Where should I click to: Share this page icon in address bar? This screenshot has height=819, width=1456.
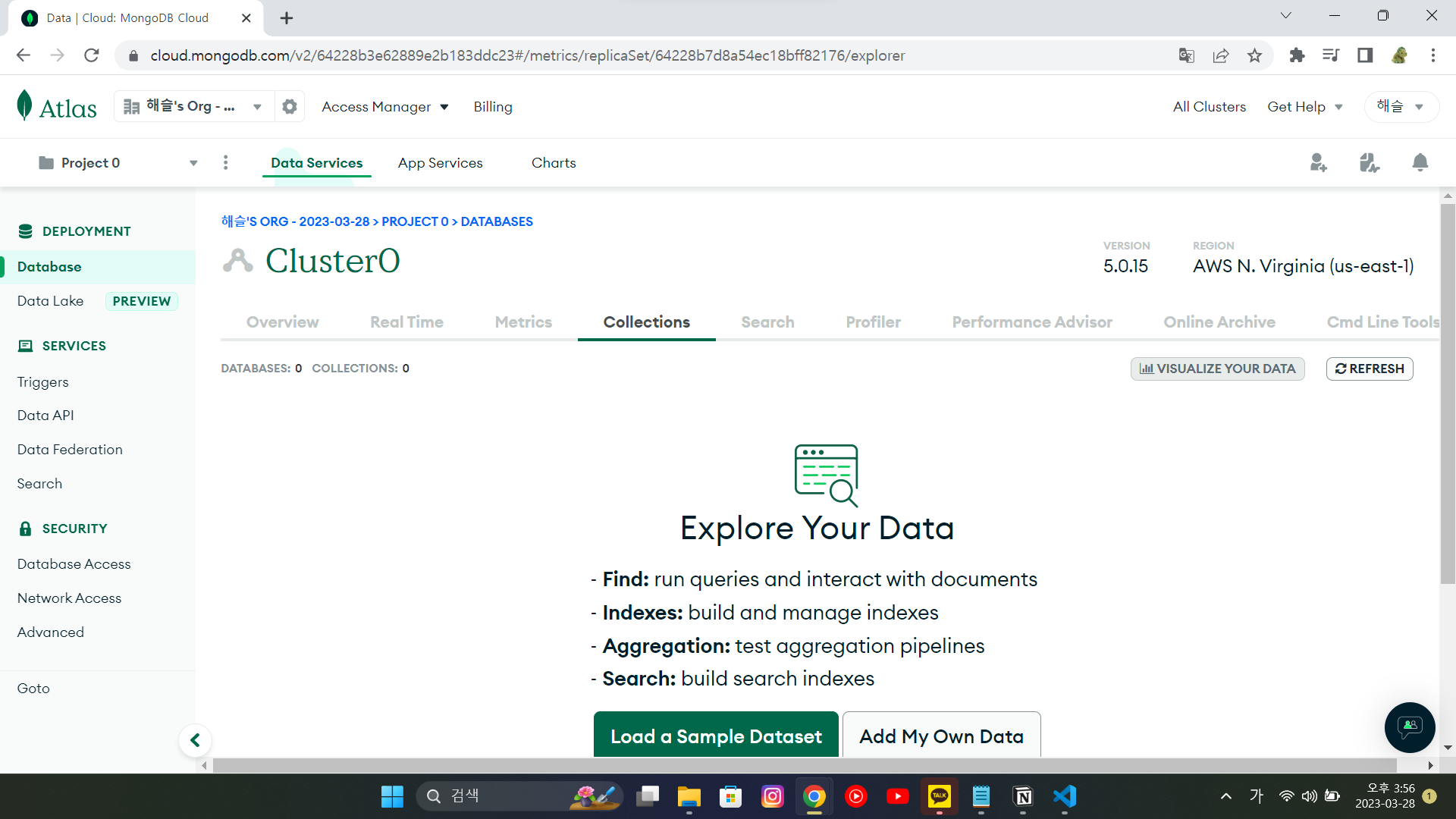pyautogui.click(x=1221, y=55)
